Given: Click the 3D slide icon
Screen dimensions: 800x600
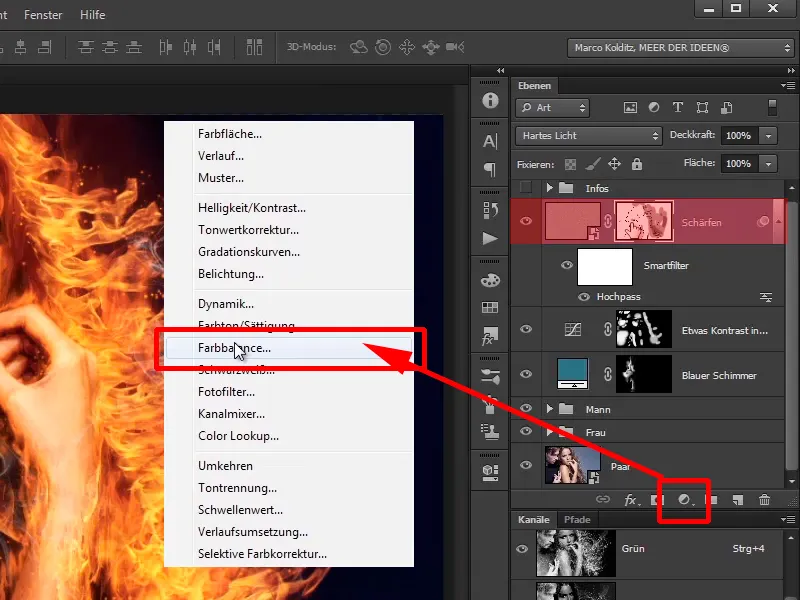Looking at the screenshot, I should [x=431, y=47].
